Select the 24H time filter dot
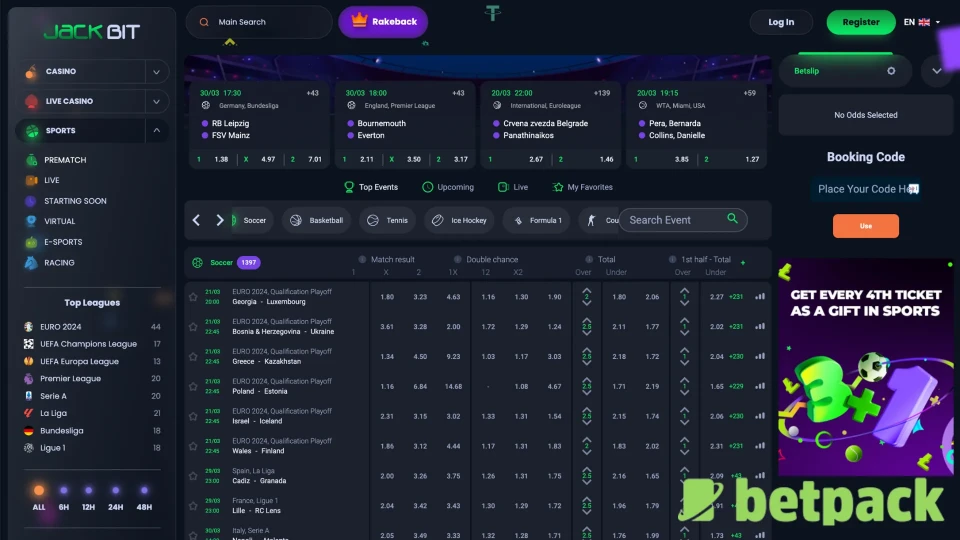The height and width of the screenshot is (540, 960). click(x=116, y=490)
